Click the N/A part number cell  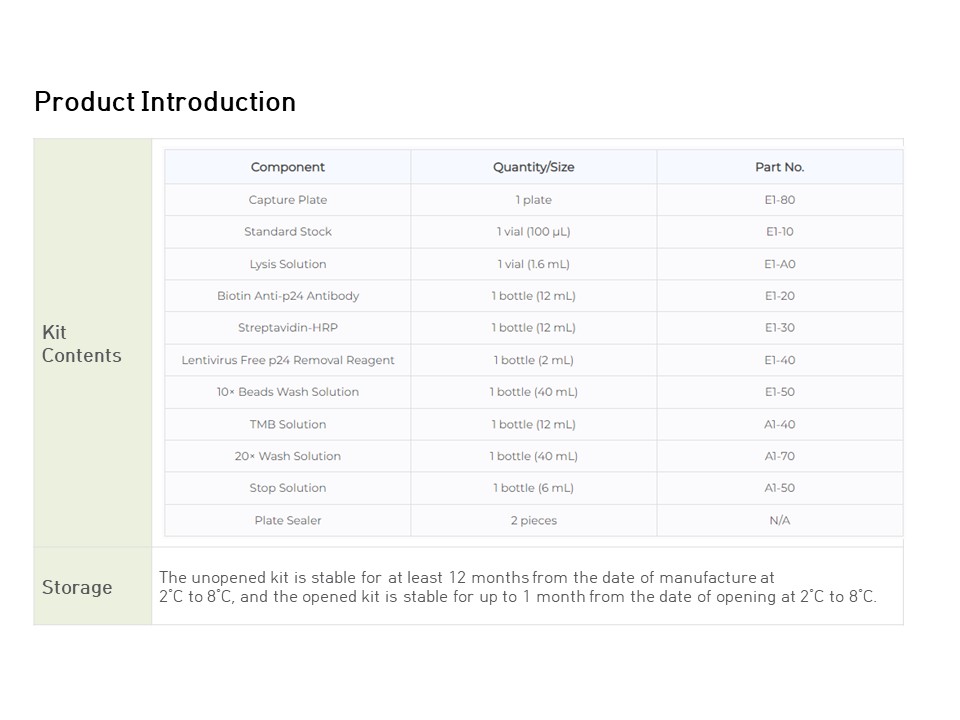click(779, 520)
